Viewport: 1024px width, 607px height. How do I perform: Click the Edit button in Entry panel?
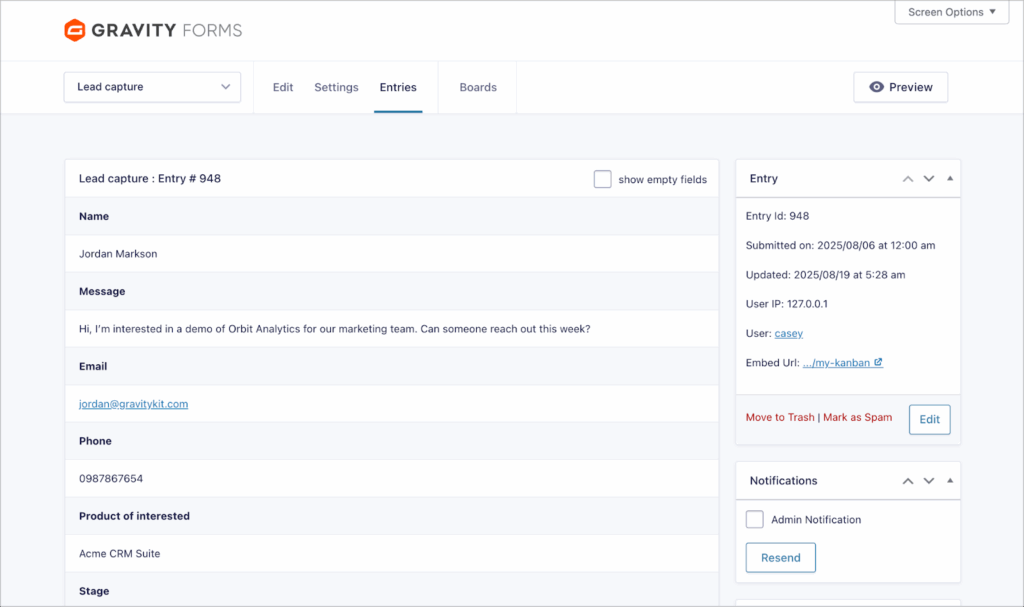pos(929,419)
